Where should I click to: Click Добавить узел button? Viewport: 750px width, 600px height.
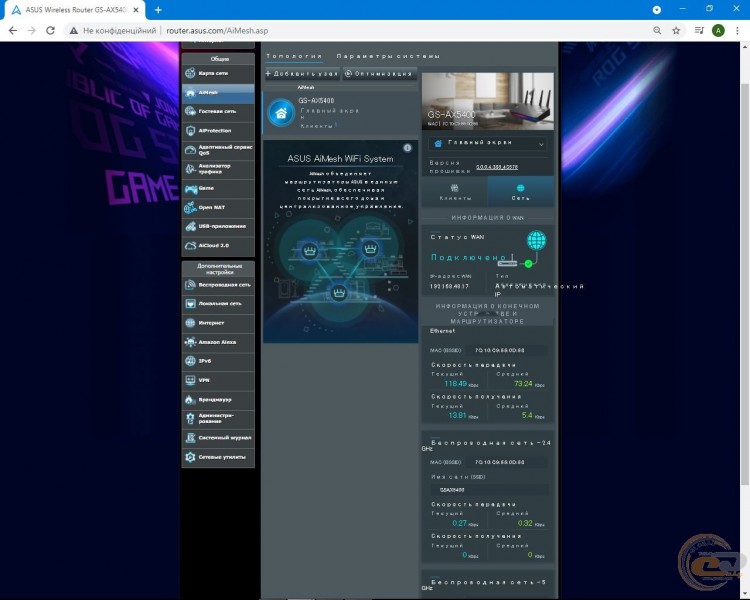(x=302, y=74)
